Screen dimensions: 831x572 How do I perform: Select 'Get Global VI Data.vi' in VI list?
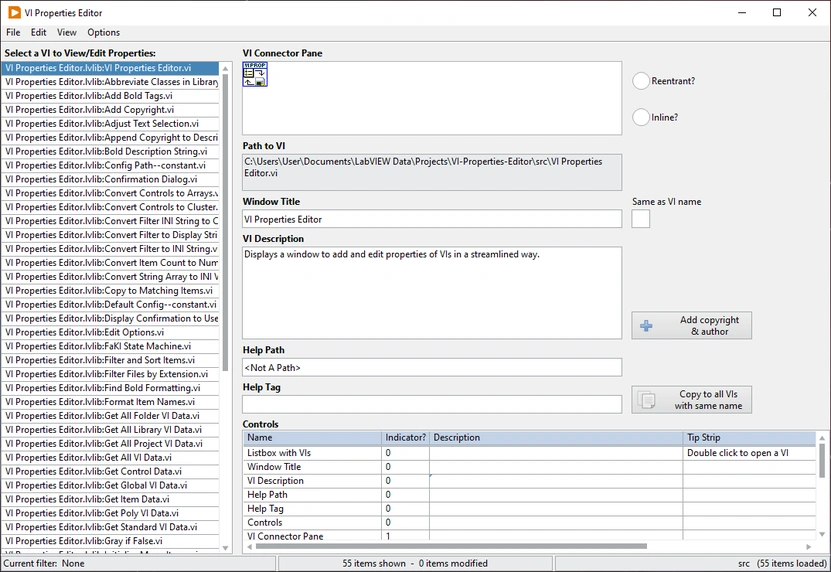point(110,485)
